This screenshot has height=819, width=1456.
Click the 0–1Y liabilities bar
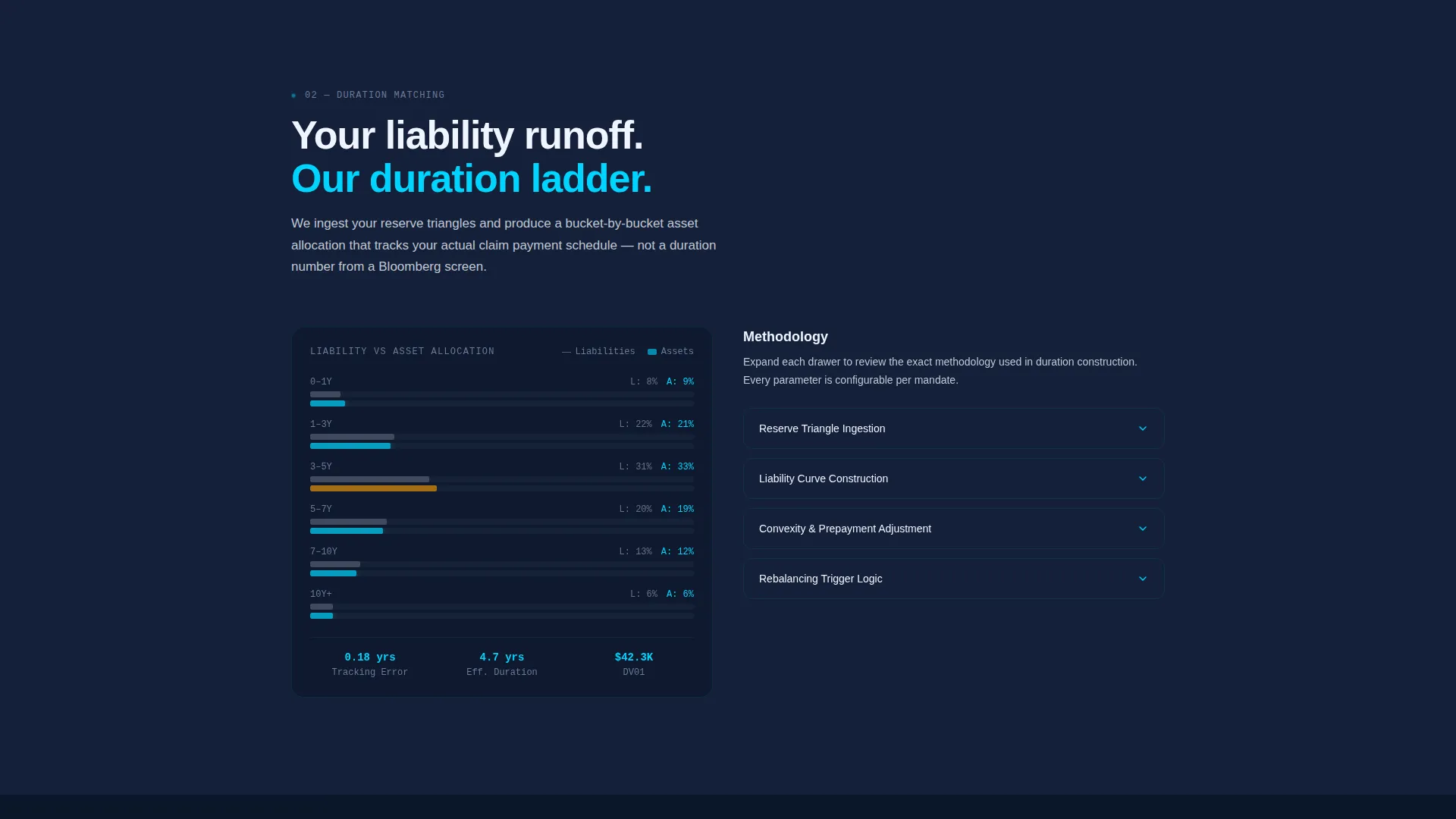(325, 394)
